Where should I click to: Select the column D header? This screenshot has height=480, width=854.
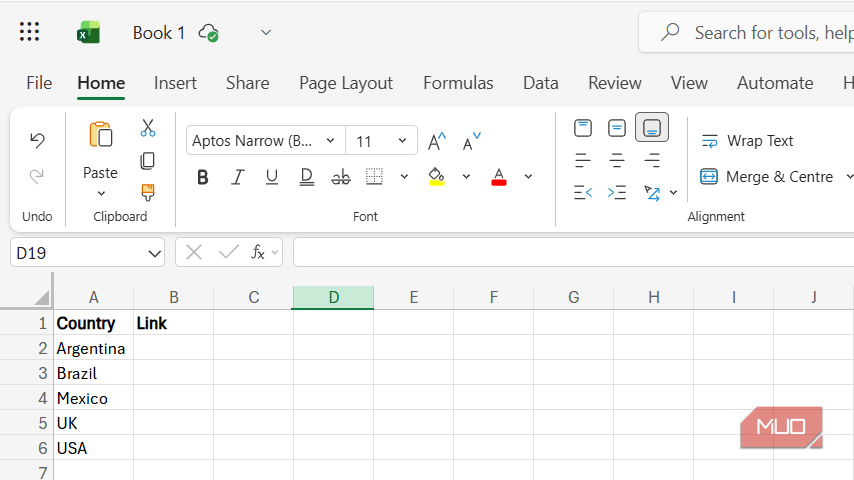pos(333,297)
